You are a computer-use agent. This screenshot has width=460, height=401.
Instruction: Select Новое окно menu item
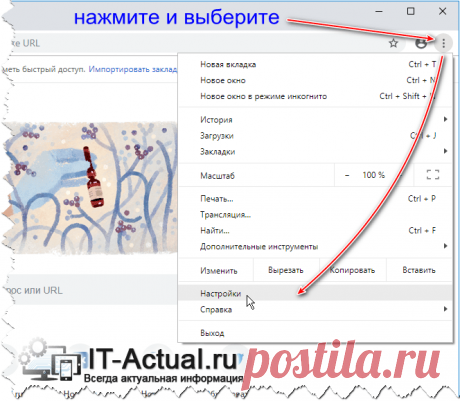tap(315, 80)
